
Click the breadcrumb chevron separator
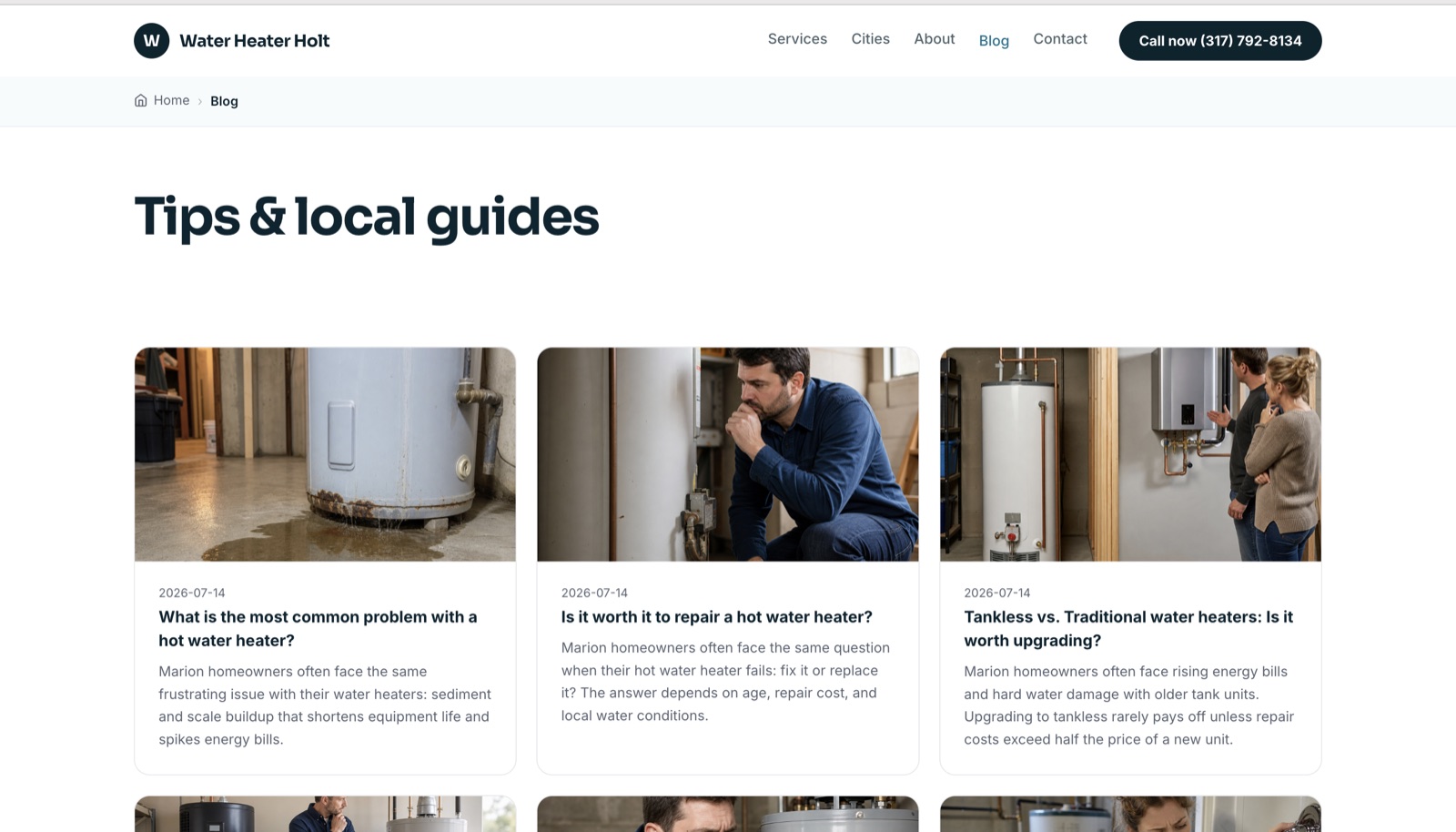[x=200, y=101]
